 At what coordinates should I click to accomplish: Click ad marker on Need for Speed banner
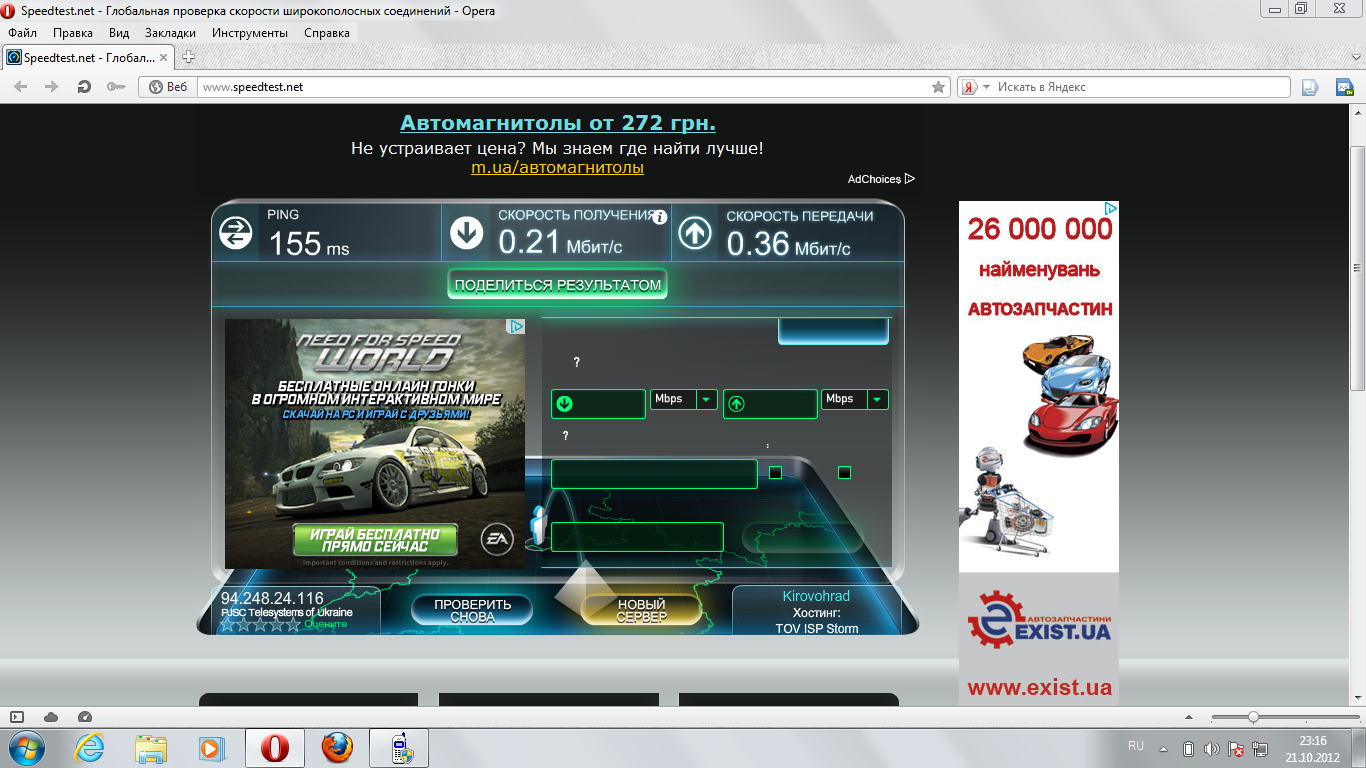(516, 327)
